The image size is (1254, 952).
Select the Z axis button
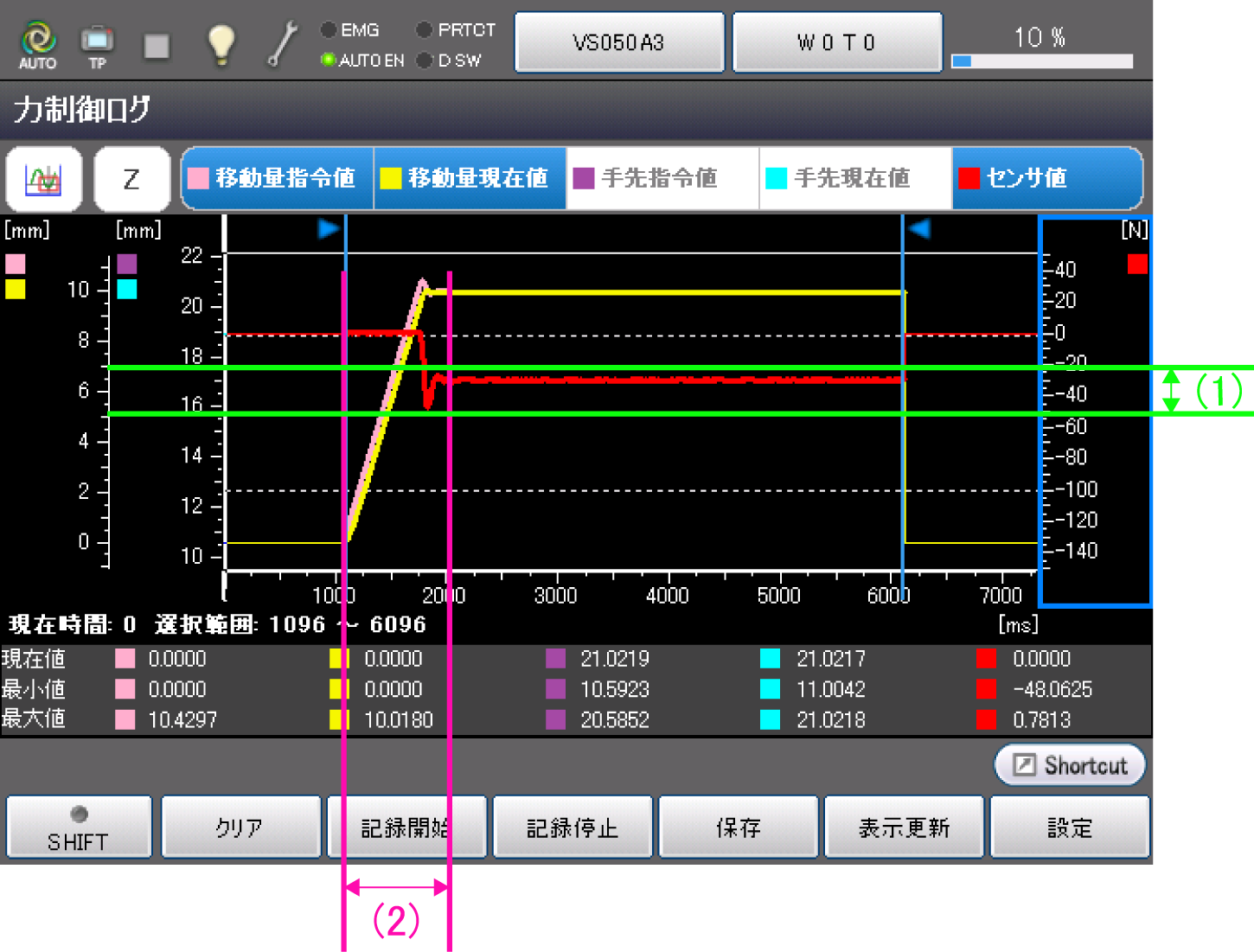pos(131,179)
